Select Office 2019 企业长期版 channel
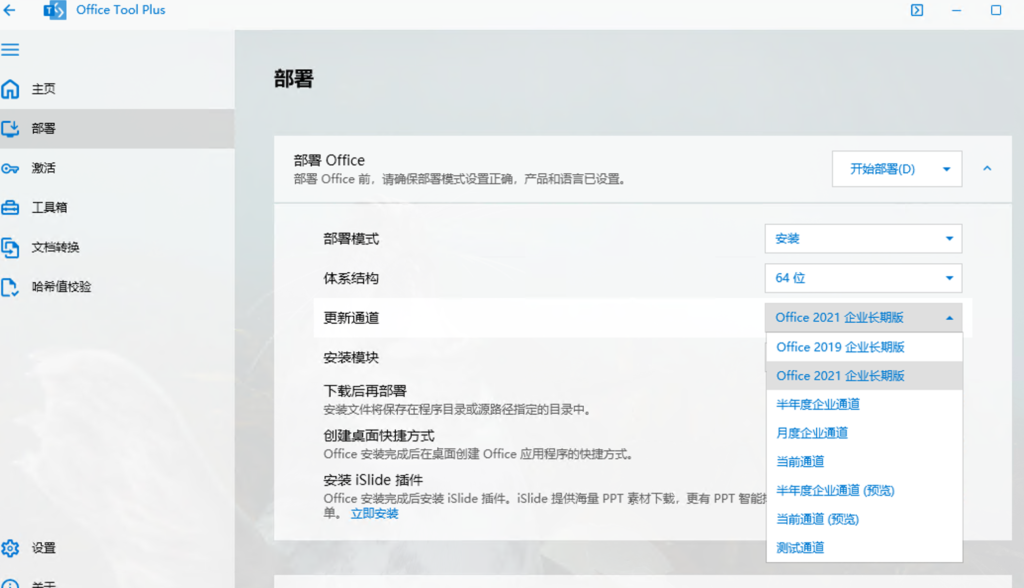 (x=840, y=347)
